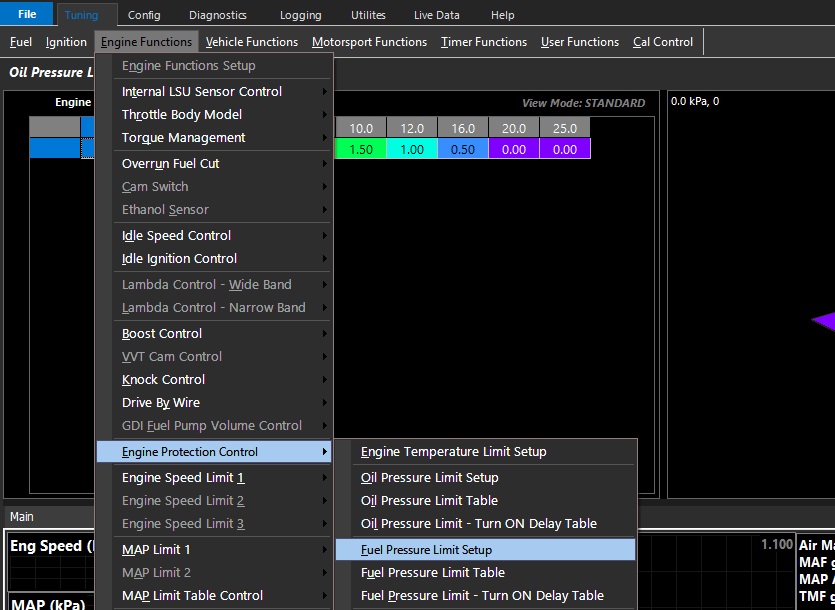Open Fuel Pressure Limit Turn ON Delay Table
The height and width of the screenshot is (610, 835).
click(x=486, y=595)
